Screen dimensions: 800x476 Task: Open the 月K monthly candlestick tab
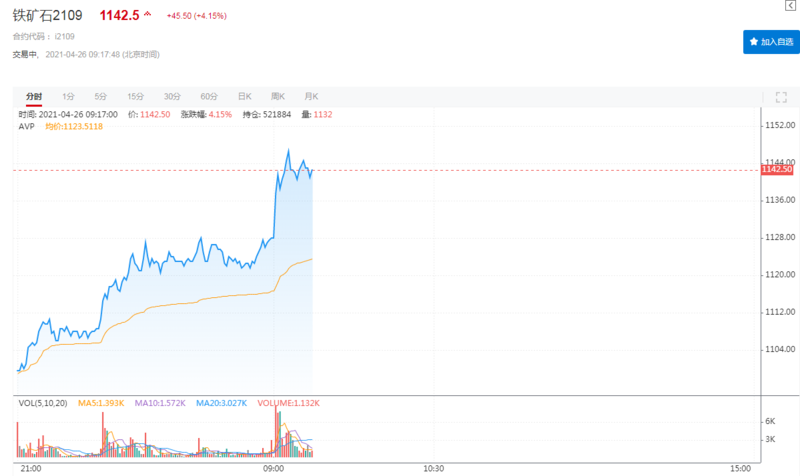coord(310,96)
